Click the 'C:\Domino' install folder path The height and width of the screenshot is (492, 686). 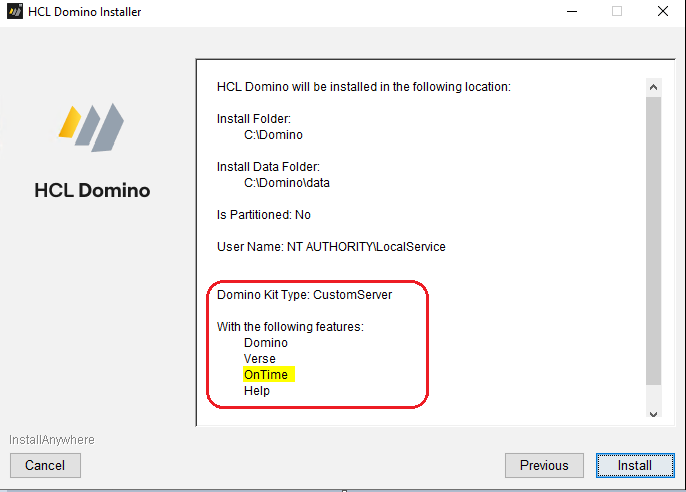click(273, 135)
